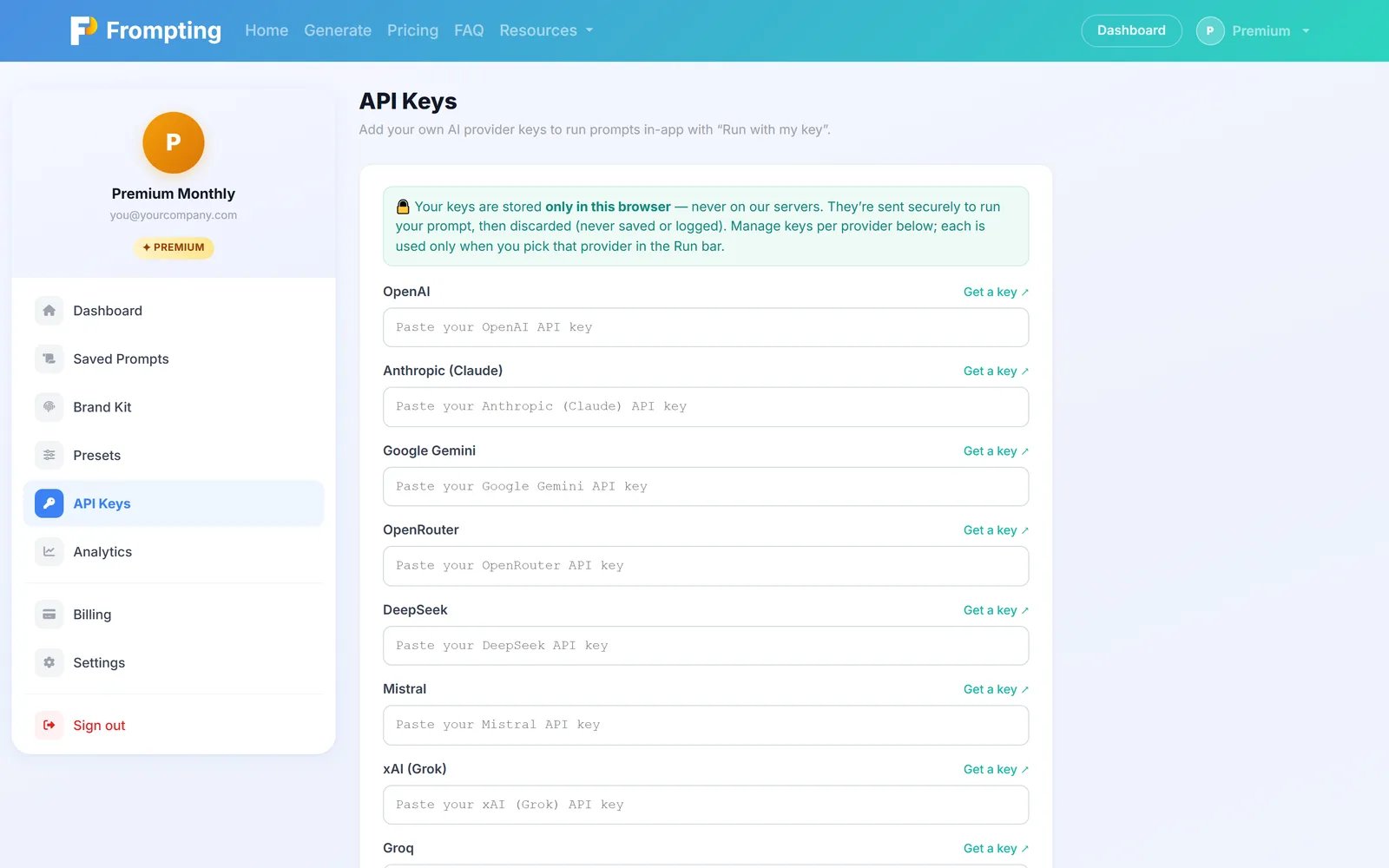This screenshot has height=868, width=1389.
Task: Click the API Keys key icon
Action: (x=49, y=503)
